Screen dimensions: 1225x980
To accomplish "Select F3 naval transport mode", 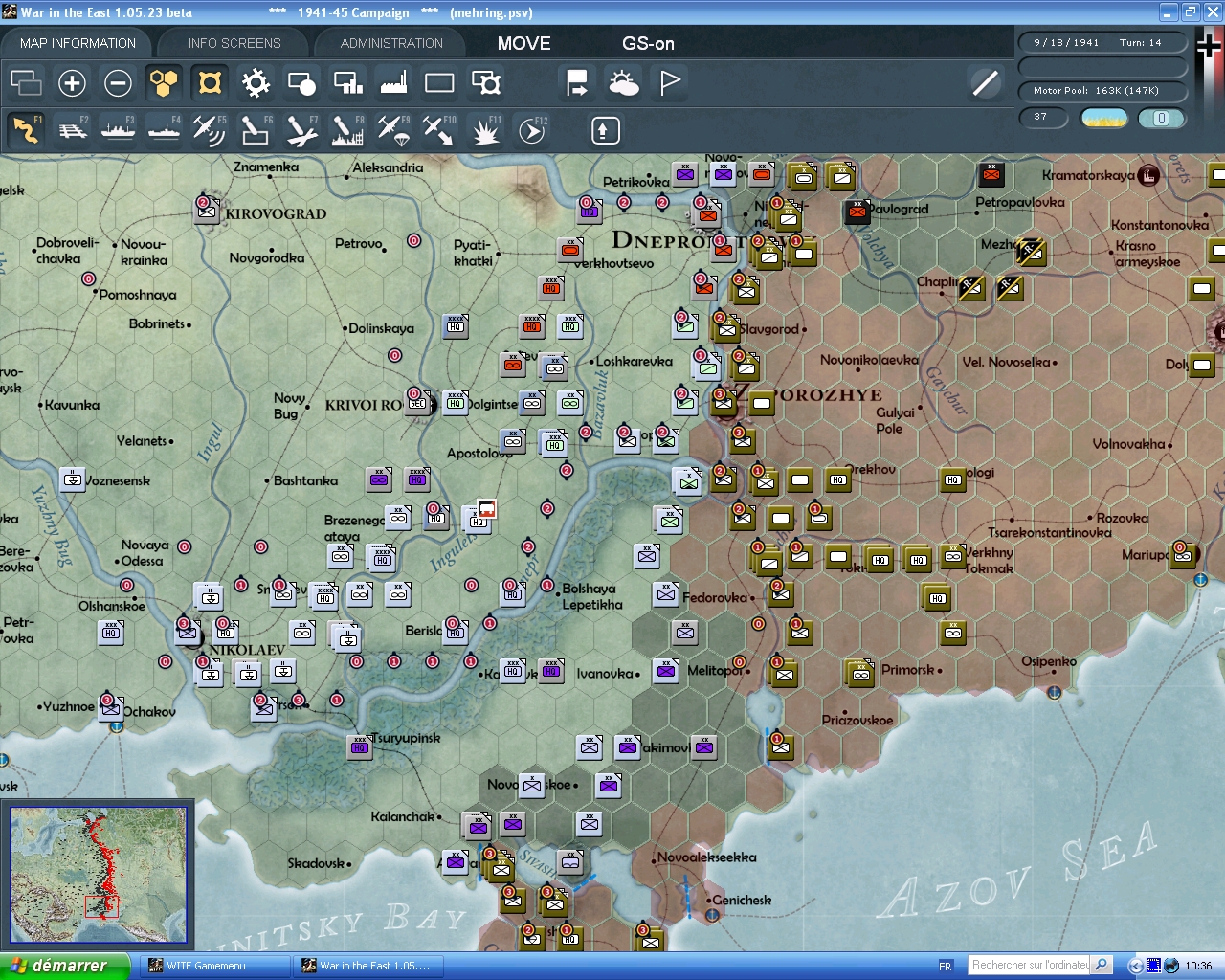I will [118, 130].
